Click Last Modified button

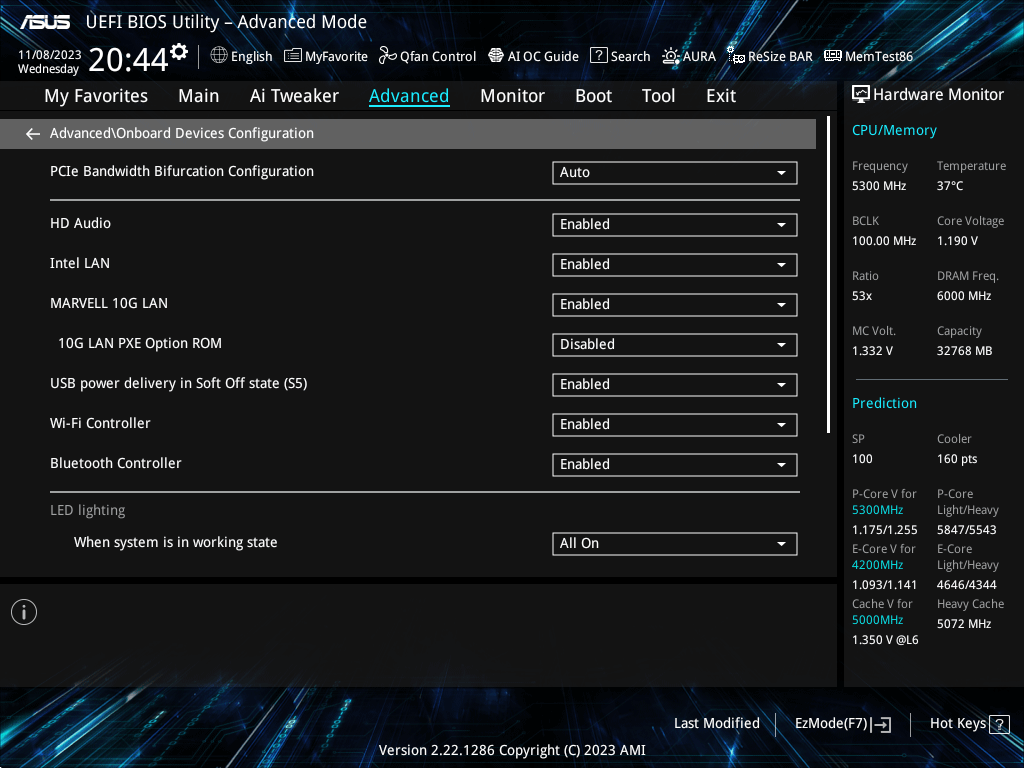click(716, 724)
